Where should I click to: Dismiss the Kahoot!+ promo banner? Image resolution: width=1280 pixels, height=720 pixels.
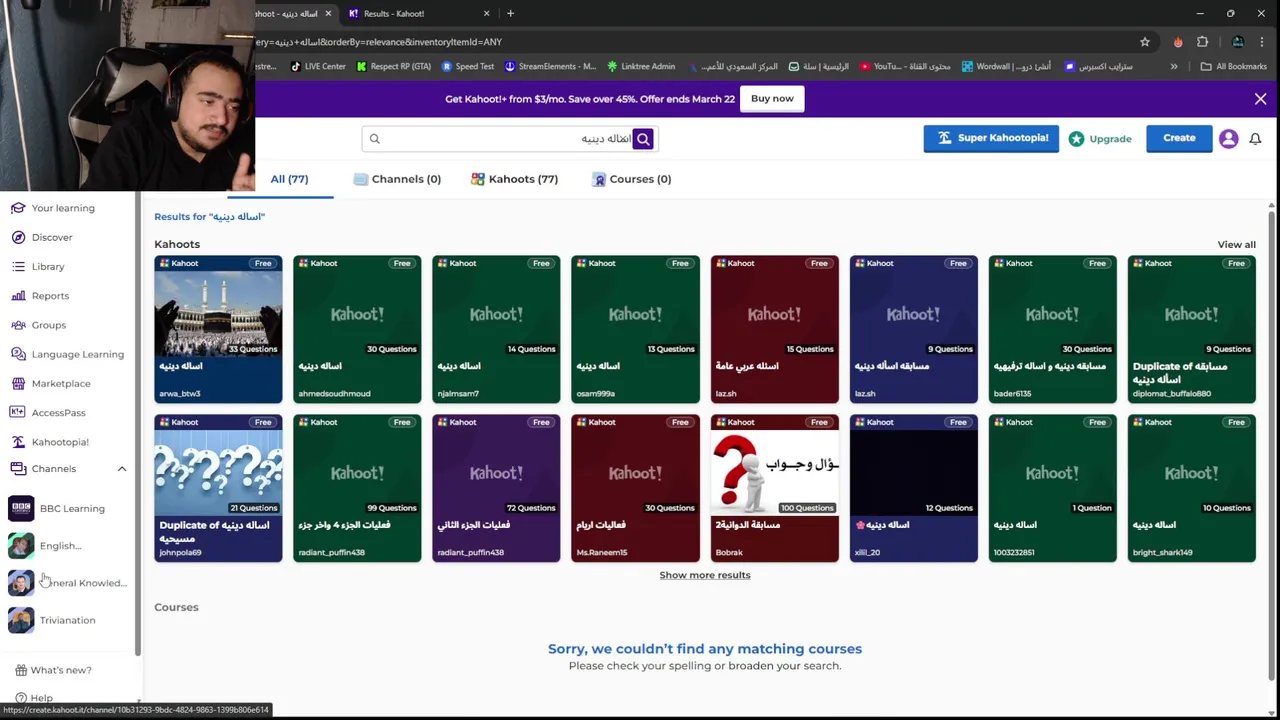[1260, 99]
